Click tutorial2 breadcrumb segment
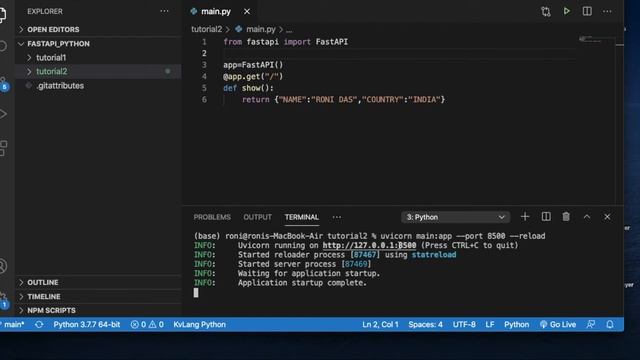Viewport: 640px width, 360px height. point(207,29)
